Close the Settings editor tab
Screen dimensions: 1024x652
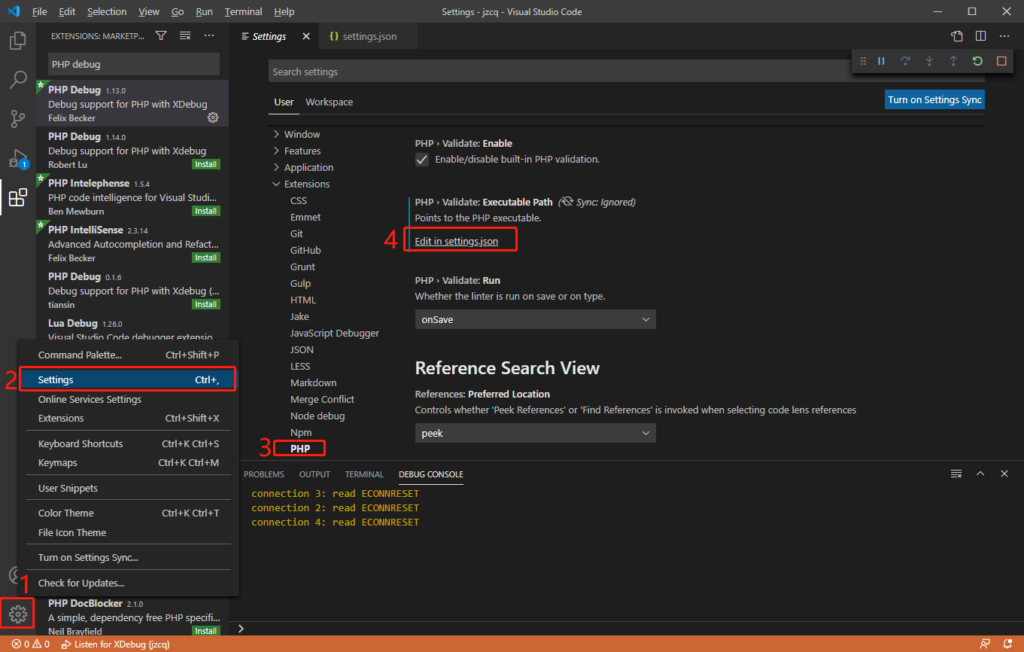[306, 37]
